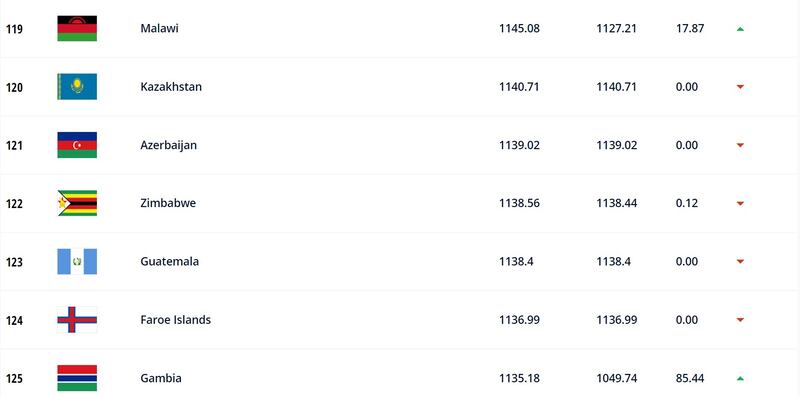Click the red down arrow for Kazakhstan
The height and width of the screenshot is (396, 800).
tap(740, 87)
